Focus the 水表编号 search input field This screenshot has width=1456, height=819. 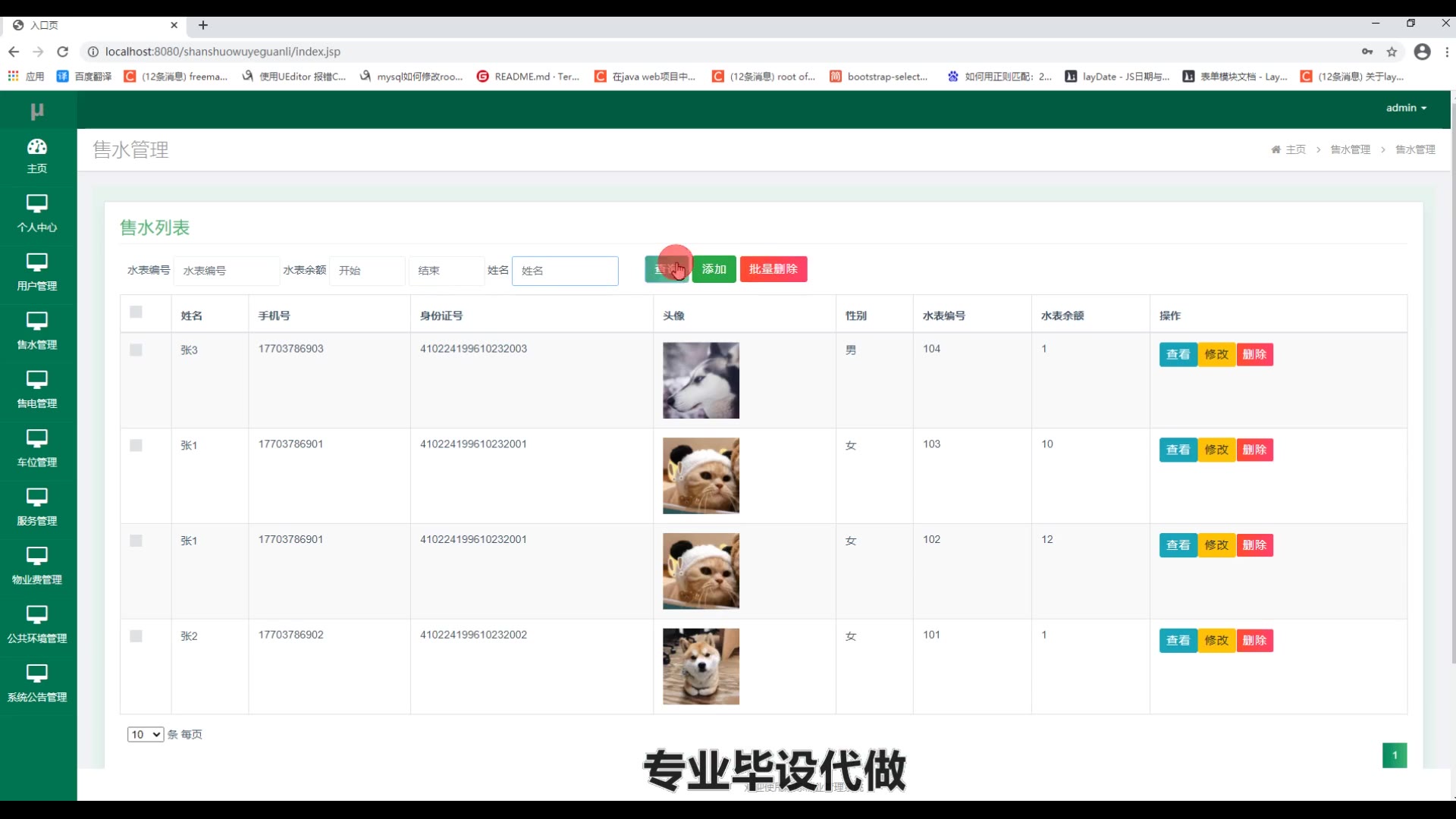click(226, 271)
